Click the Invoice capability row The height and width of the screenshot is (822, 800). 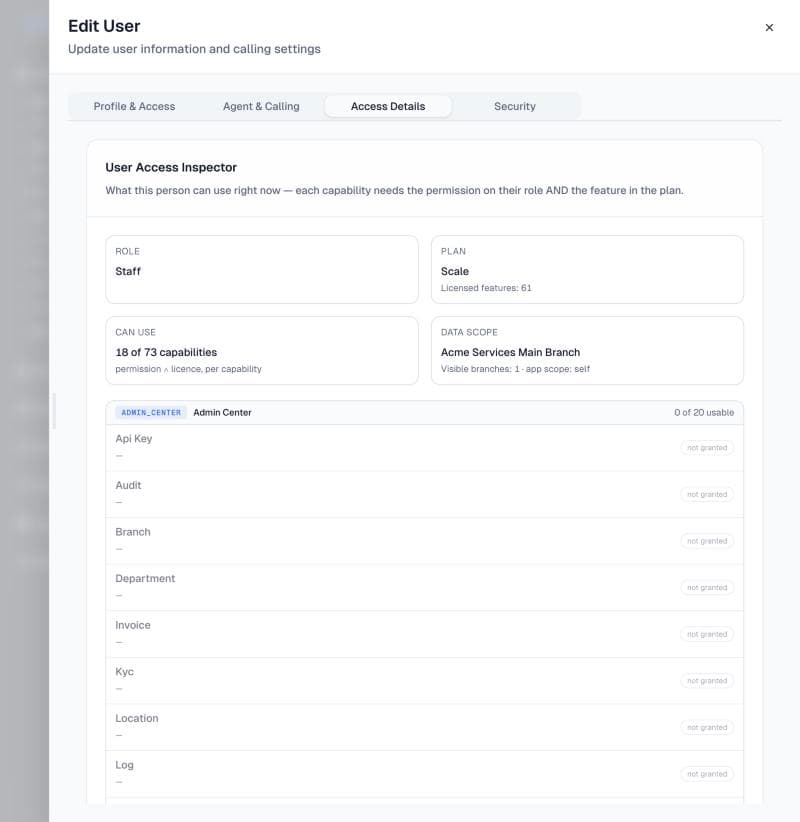click(425, 634)
